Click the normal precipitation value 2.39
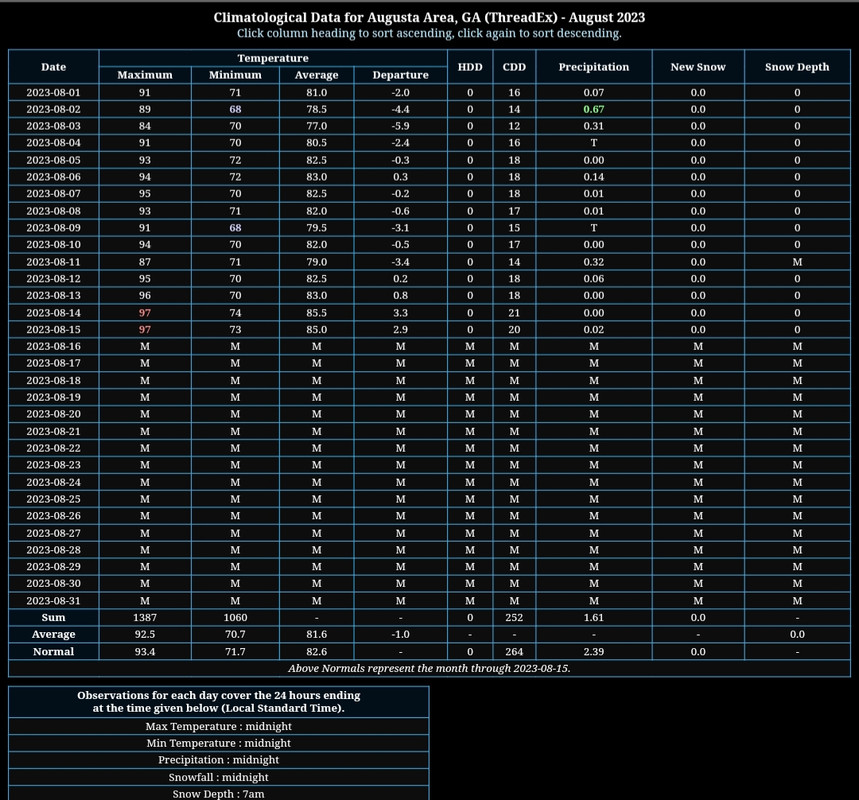Viewport: 859px width, 800px height. click(594, 652)
